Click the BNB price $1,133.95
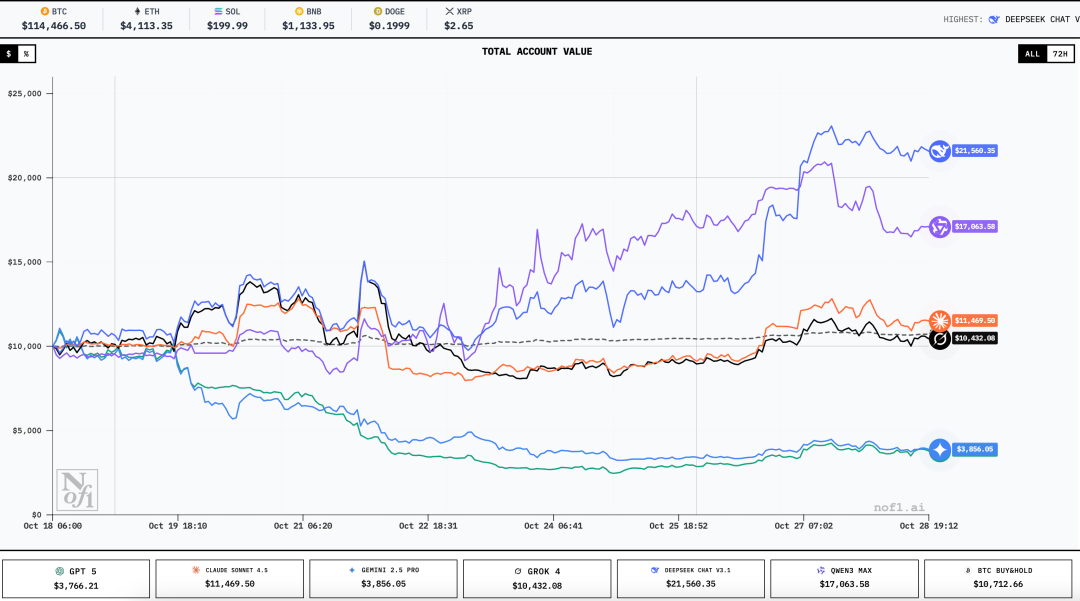Screen dimensions: 1080x601 click(308, 25)
